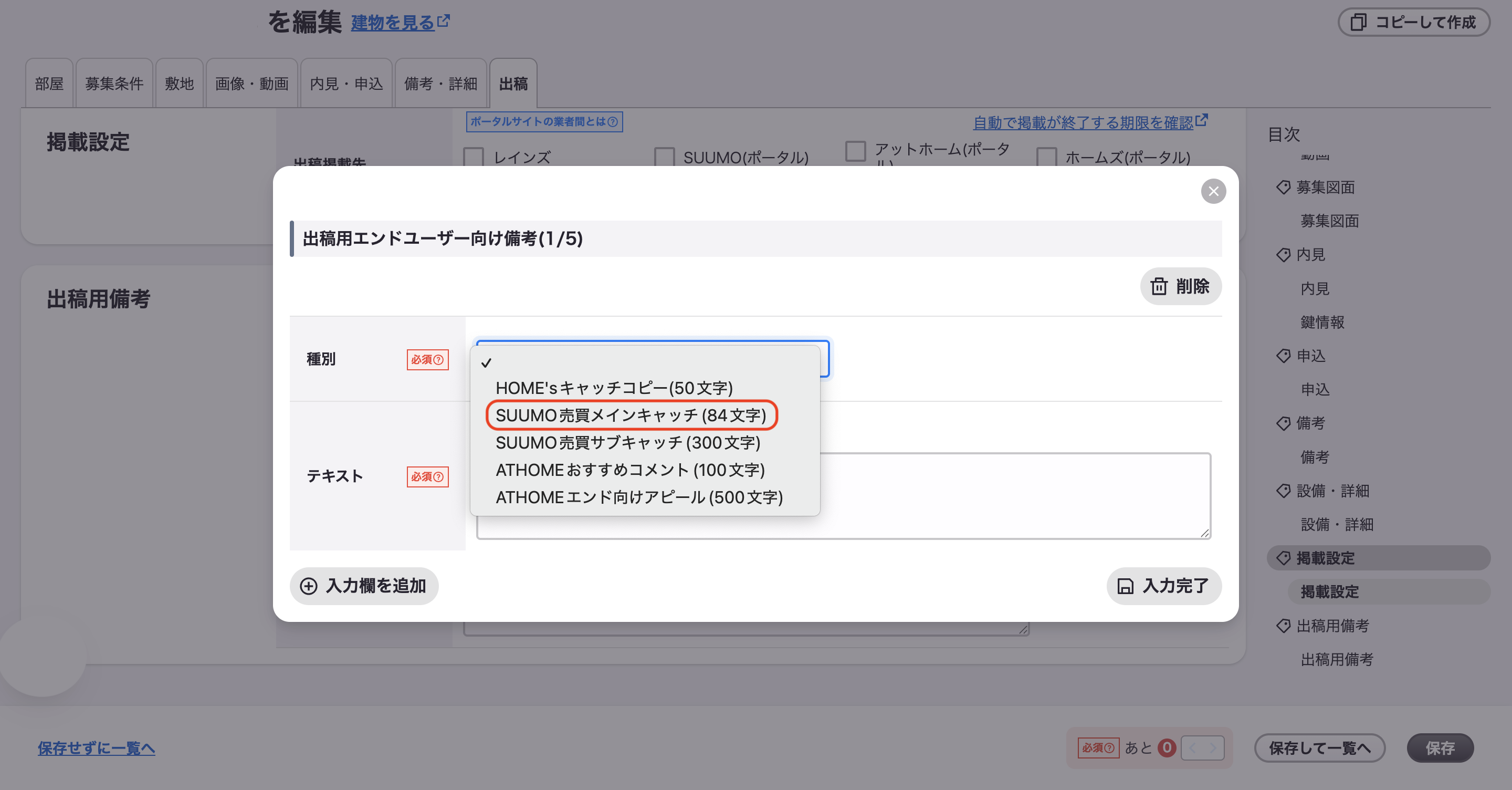Click tag icon beside 内見 heading

(x=1283, y=255)
